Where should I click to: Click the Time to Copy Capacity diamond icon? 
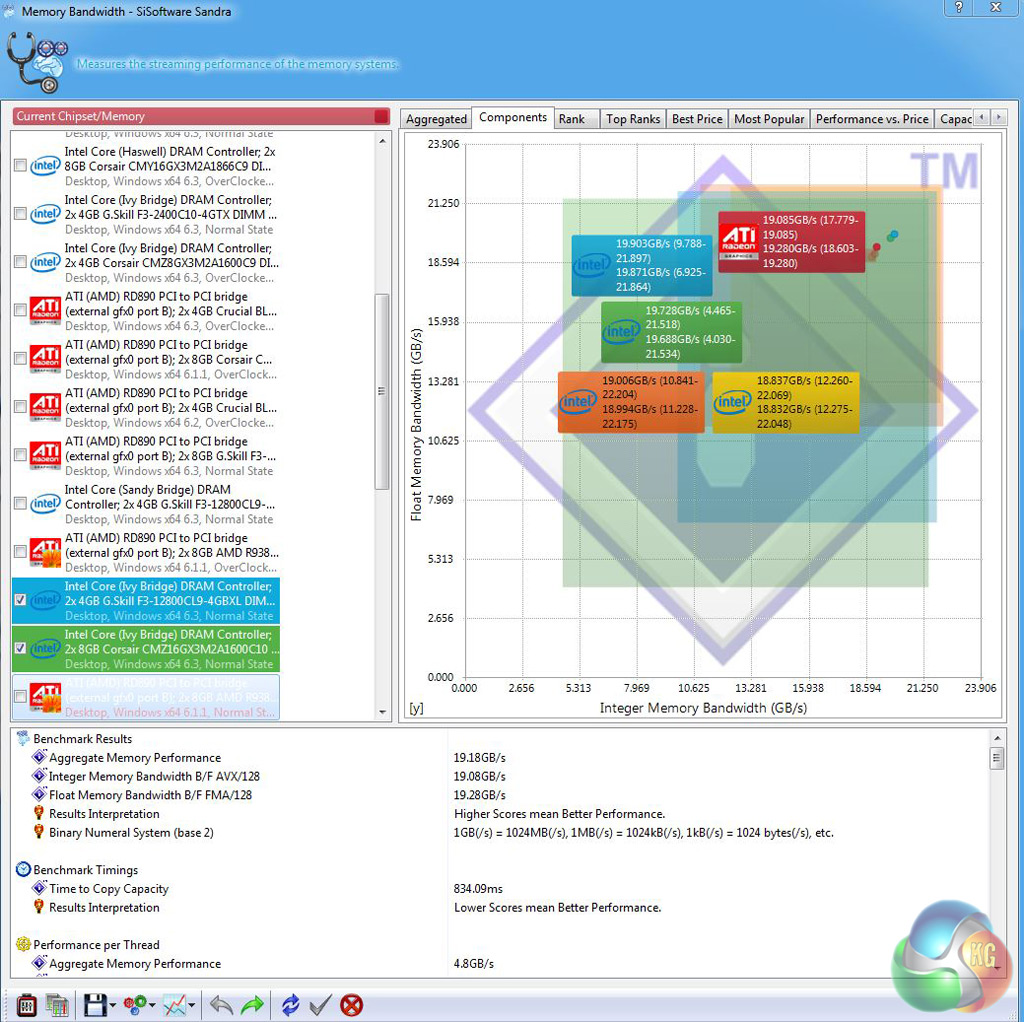pos(39,889)
